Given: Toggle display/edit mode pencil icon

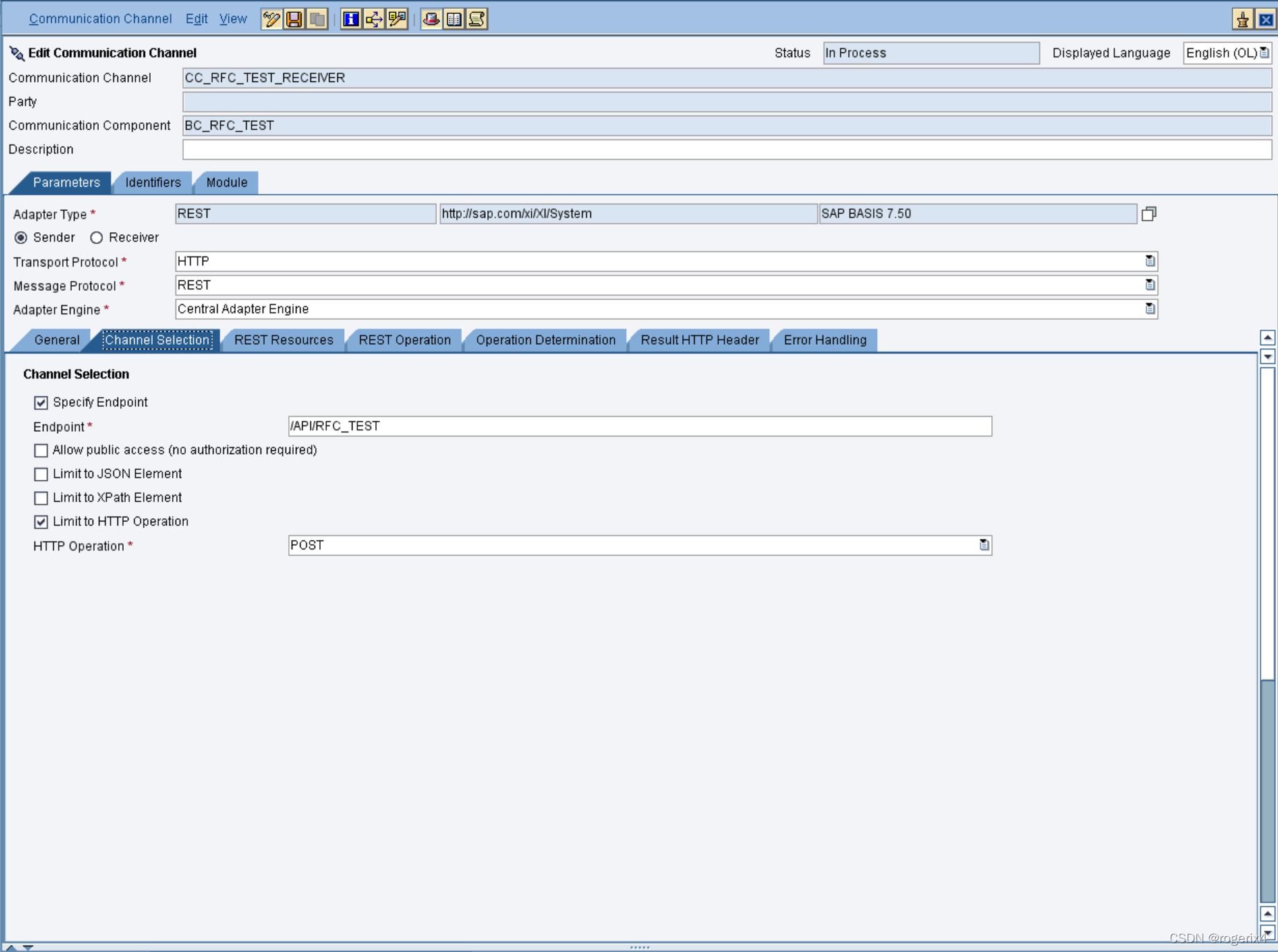Looking at the screenshot, I should [x=271, y=19].
